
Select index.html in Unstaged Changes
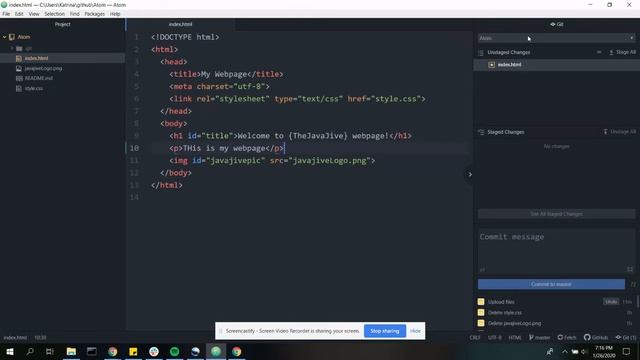(557, 65)
